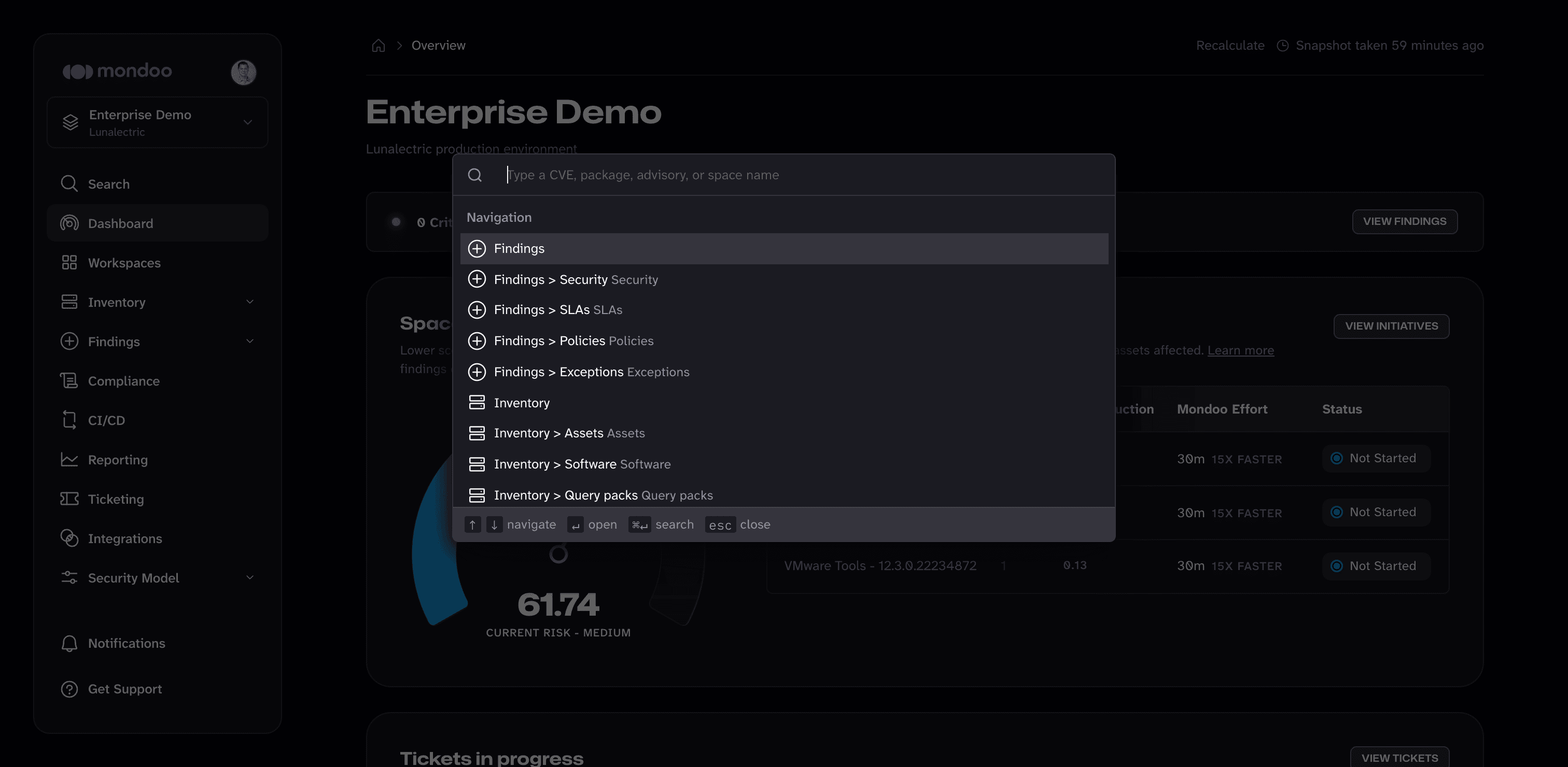This screenshot has width=1568, height=767.
Task: Click the Workspaces grid icon
Action: (69, 263)
